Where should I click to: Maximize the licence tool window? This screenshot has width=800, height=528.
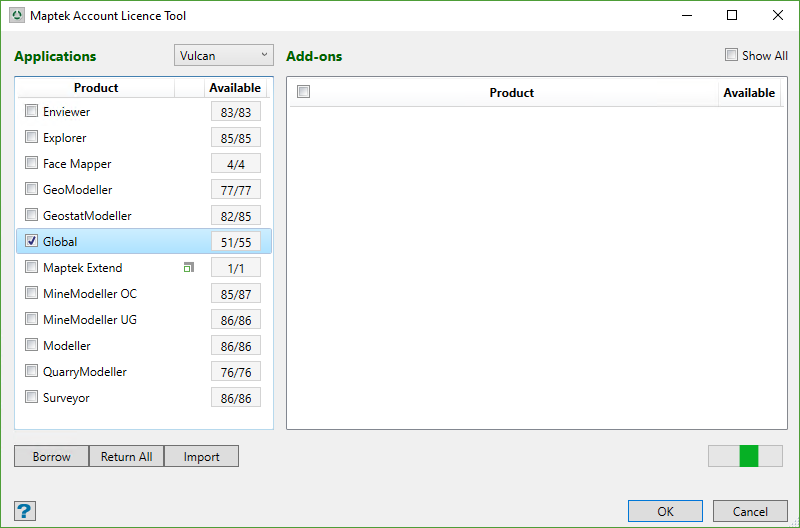732,15
